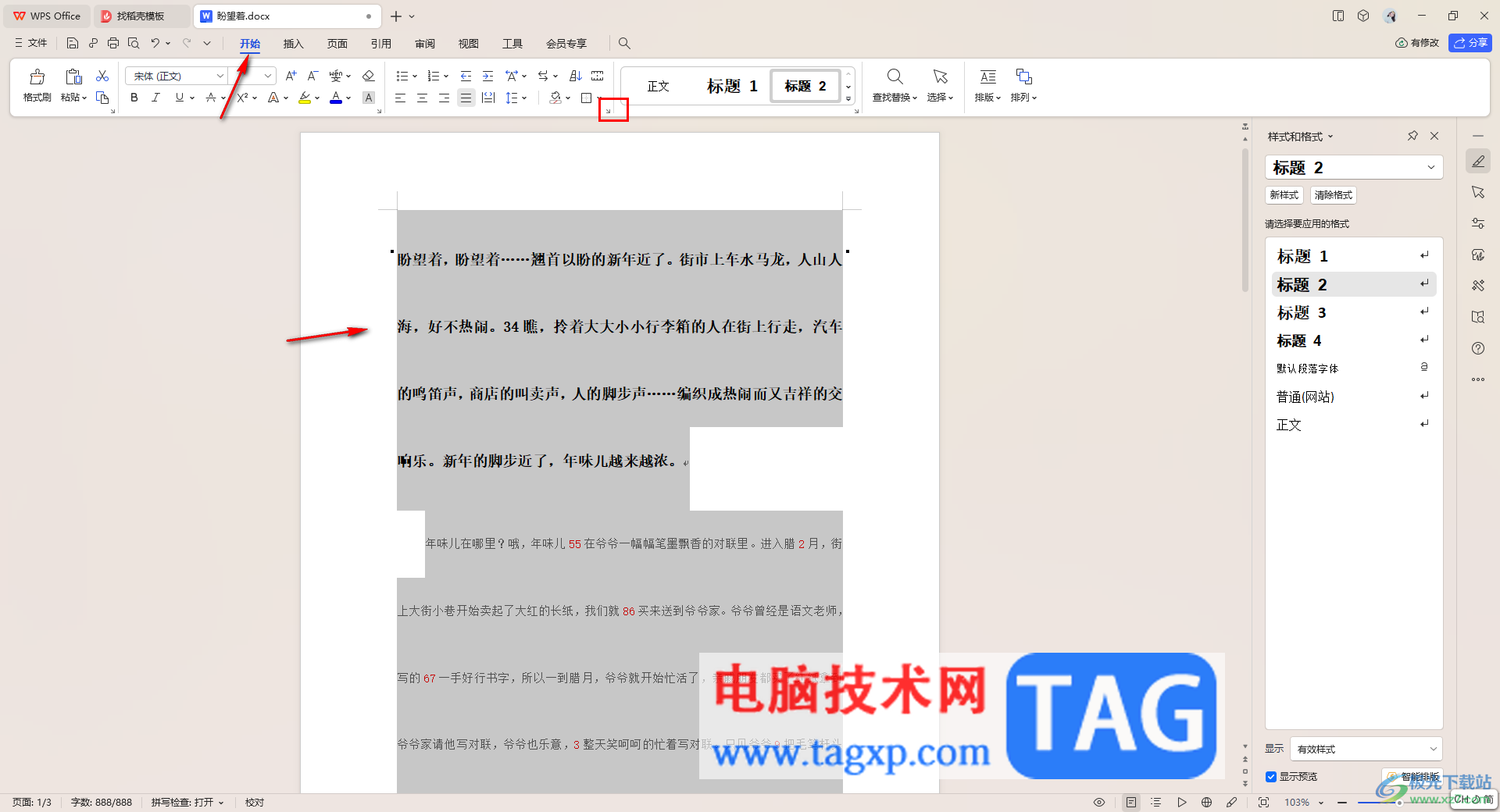Click the Distributed alignment icon
The image size is (1500, 812).
click(488, 98)
